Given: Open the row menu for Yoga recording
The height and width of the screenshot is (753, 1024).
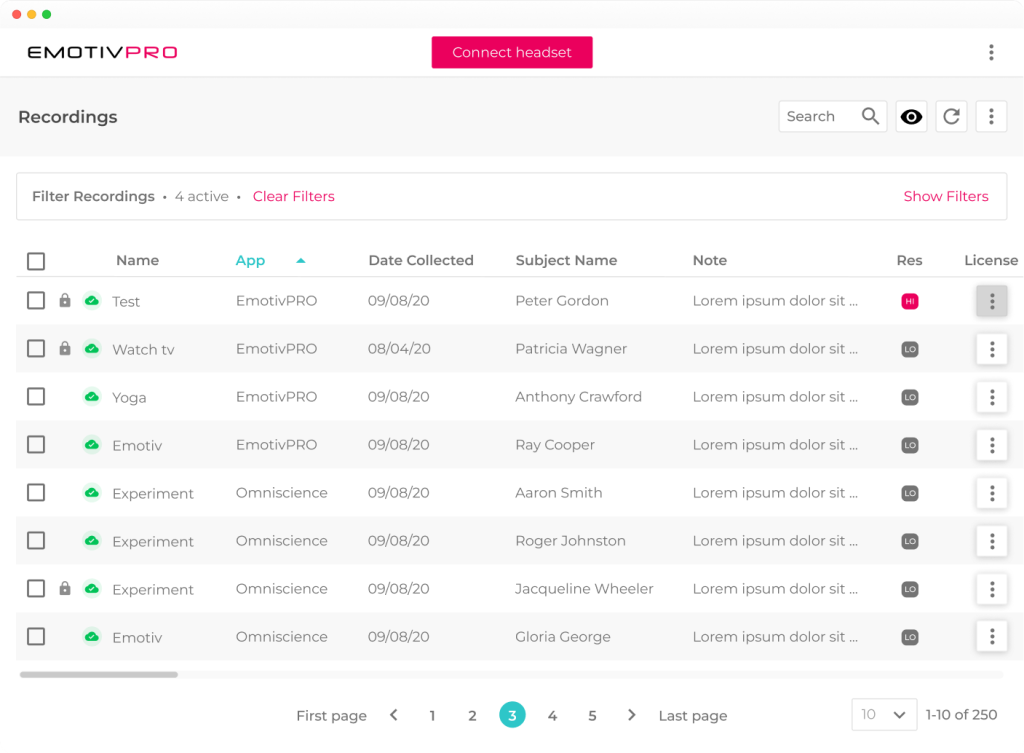Looking at the screenshot, I should [991, 397].
